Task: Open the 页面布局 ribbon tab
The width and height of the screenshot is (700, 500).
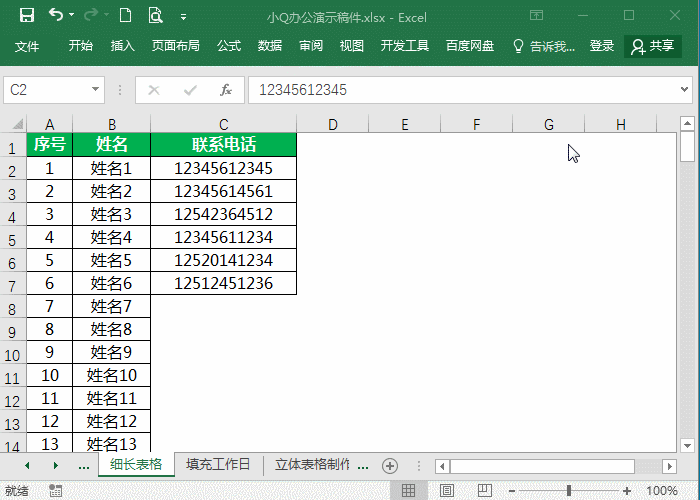Action: click(x=175, y=46)
